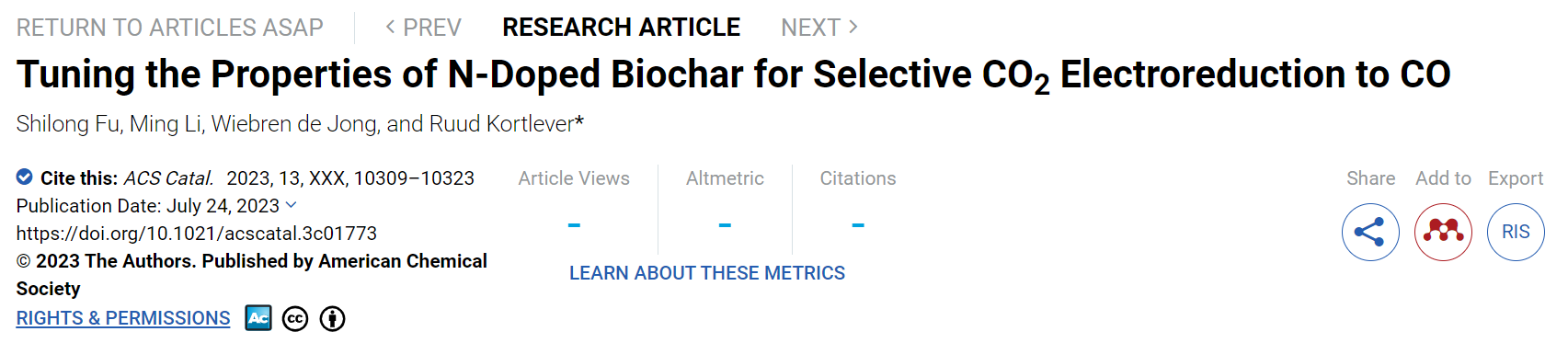Click the right chevron after NEXT

pyautogui.click(x=853, y=28)
